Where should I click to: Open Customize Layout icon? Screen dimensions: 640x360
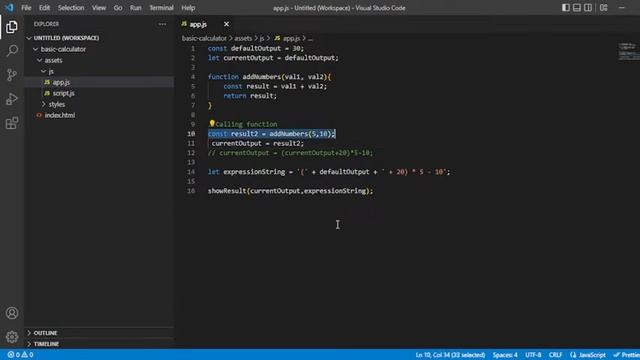[x=604, y=7]
